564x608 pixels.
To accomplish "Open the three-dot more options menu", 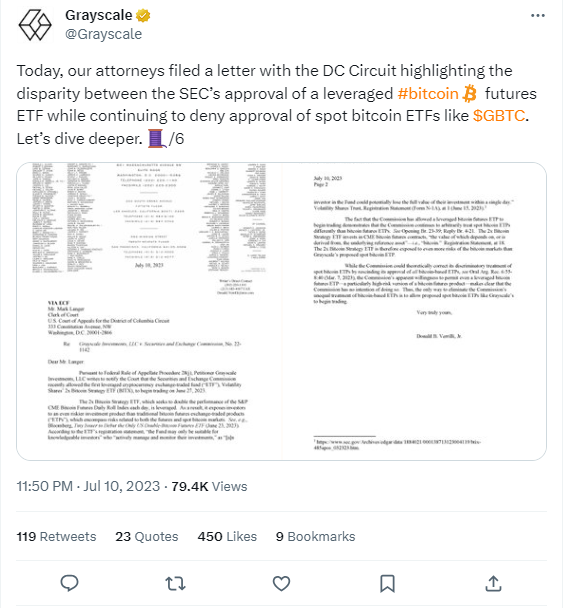I will click(537, 16).
